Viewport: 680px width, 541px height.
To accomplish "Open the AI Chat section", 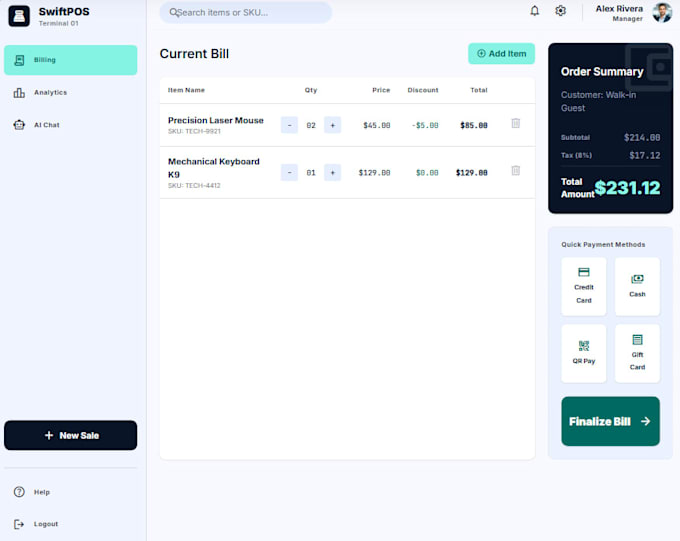I will (x=71, y=125).
